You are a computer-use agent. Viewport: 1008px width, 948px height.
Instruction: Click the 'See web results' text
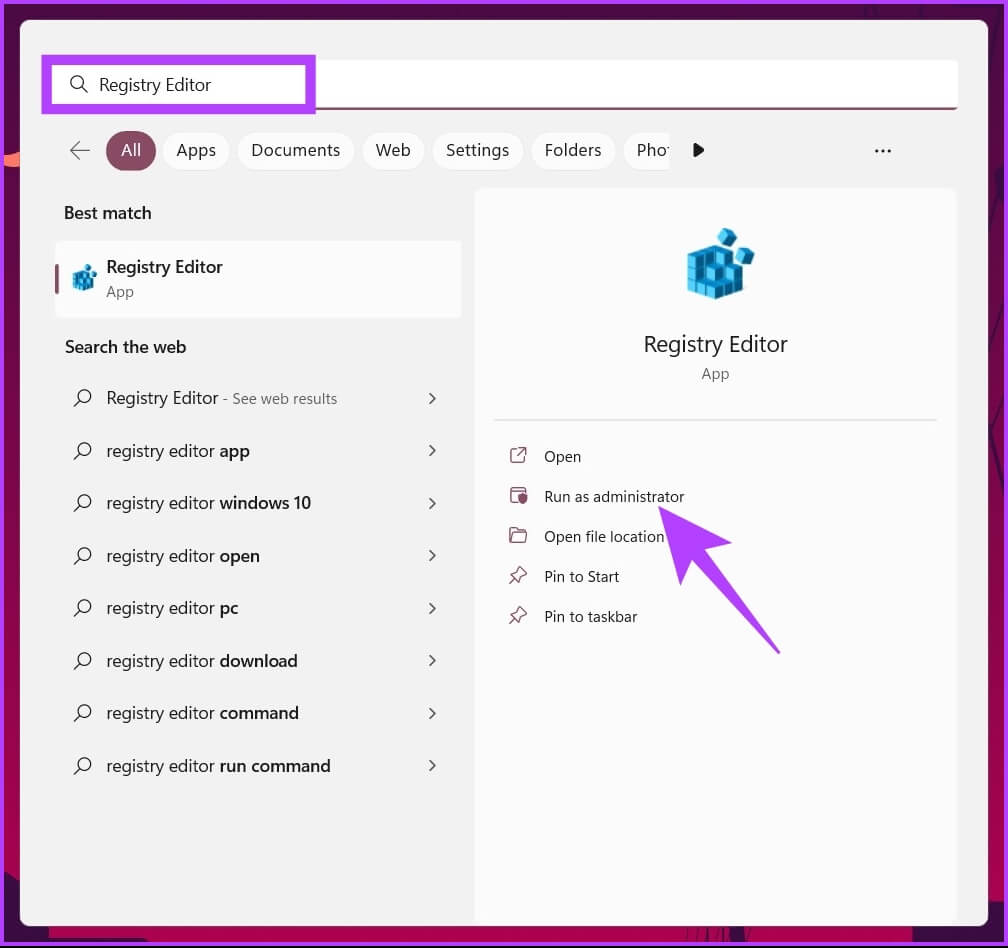[x=284, y=399]
